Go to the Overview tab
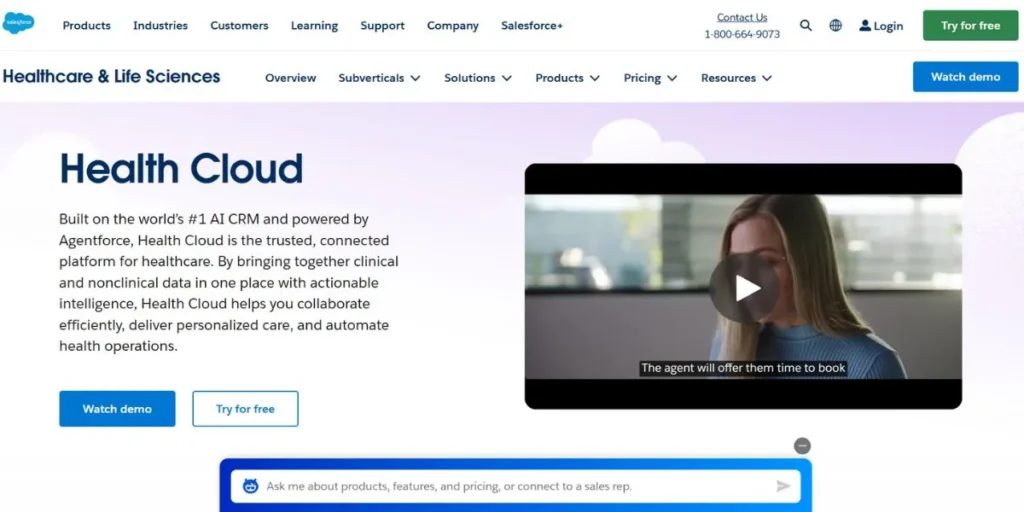 (x=291, y=78)
